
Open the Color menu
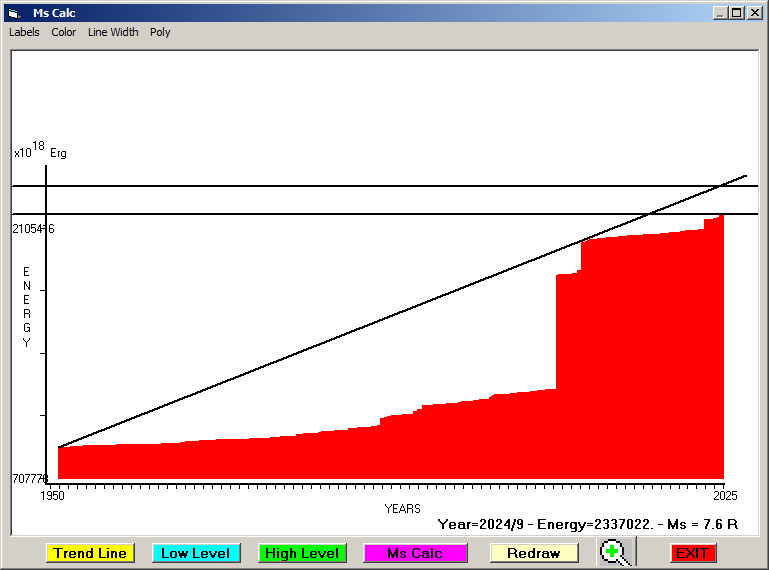64,32
